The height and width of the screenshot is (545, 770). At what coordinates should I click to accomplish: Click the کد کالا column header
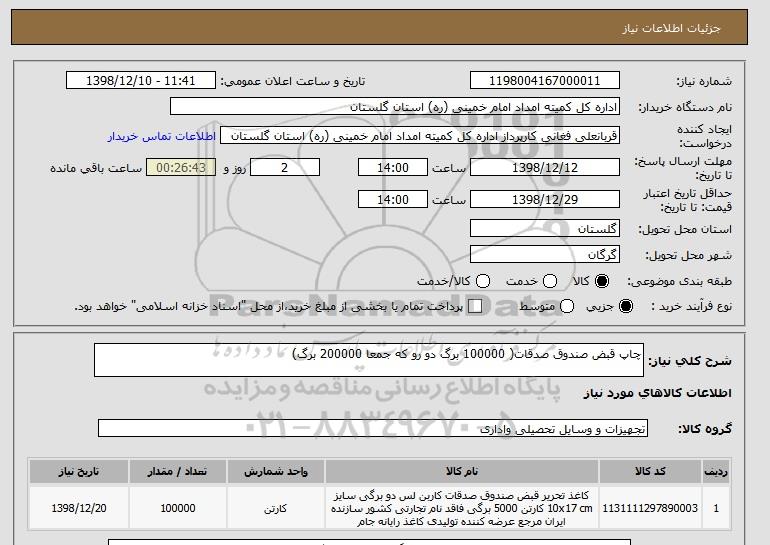click(650, 471)
